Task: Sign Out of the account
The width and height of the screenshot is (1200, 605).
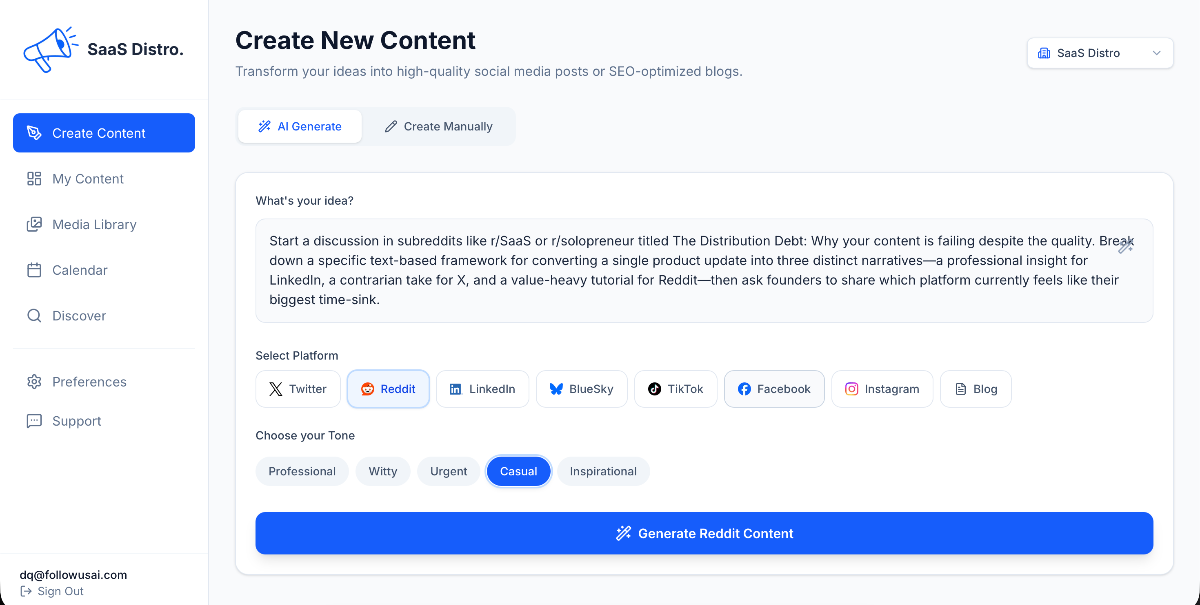Action: click(x=52, y=591)
